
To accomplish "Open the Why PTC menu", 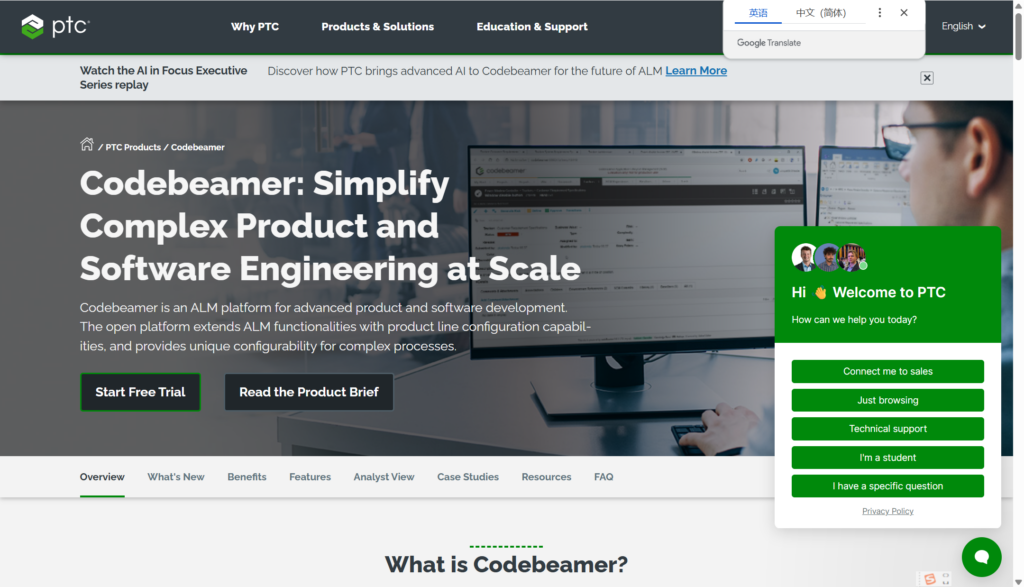I will [255, 27].
